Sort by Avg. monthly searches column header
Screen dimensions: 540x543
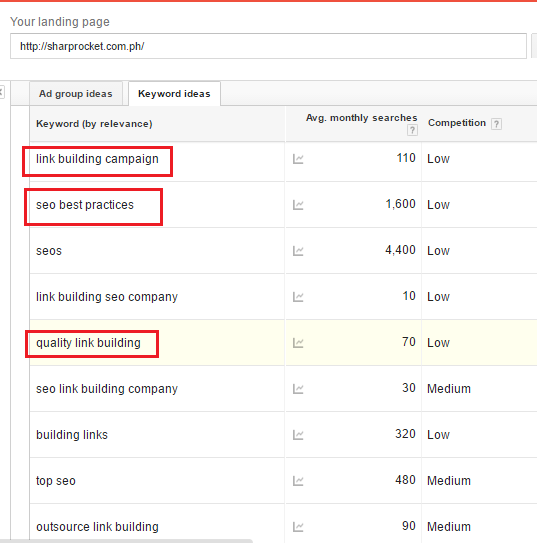(x=361, y=118)
